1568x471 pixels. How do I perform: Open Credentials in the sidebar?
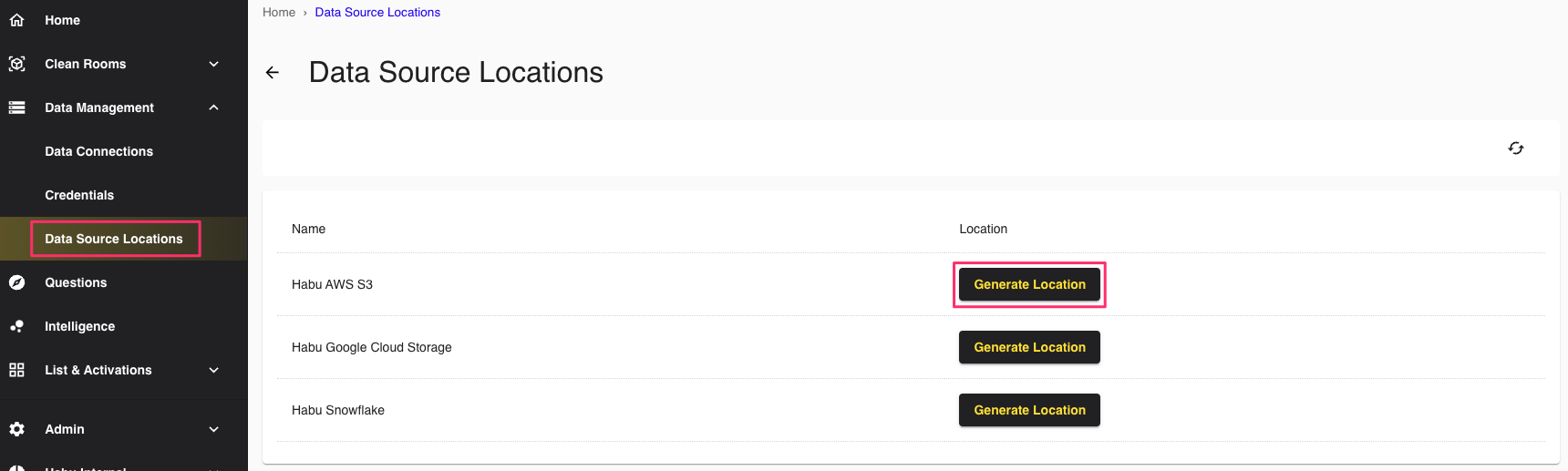79,195
